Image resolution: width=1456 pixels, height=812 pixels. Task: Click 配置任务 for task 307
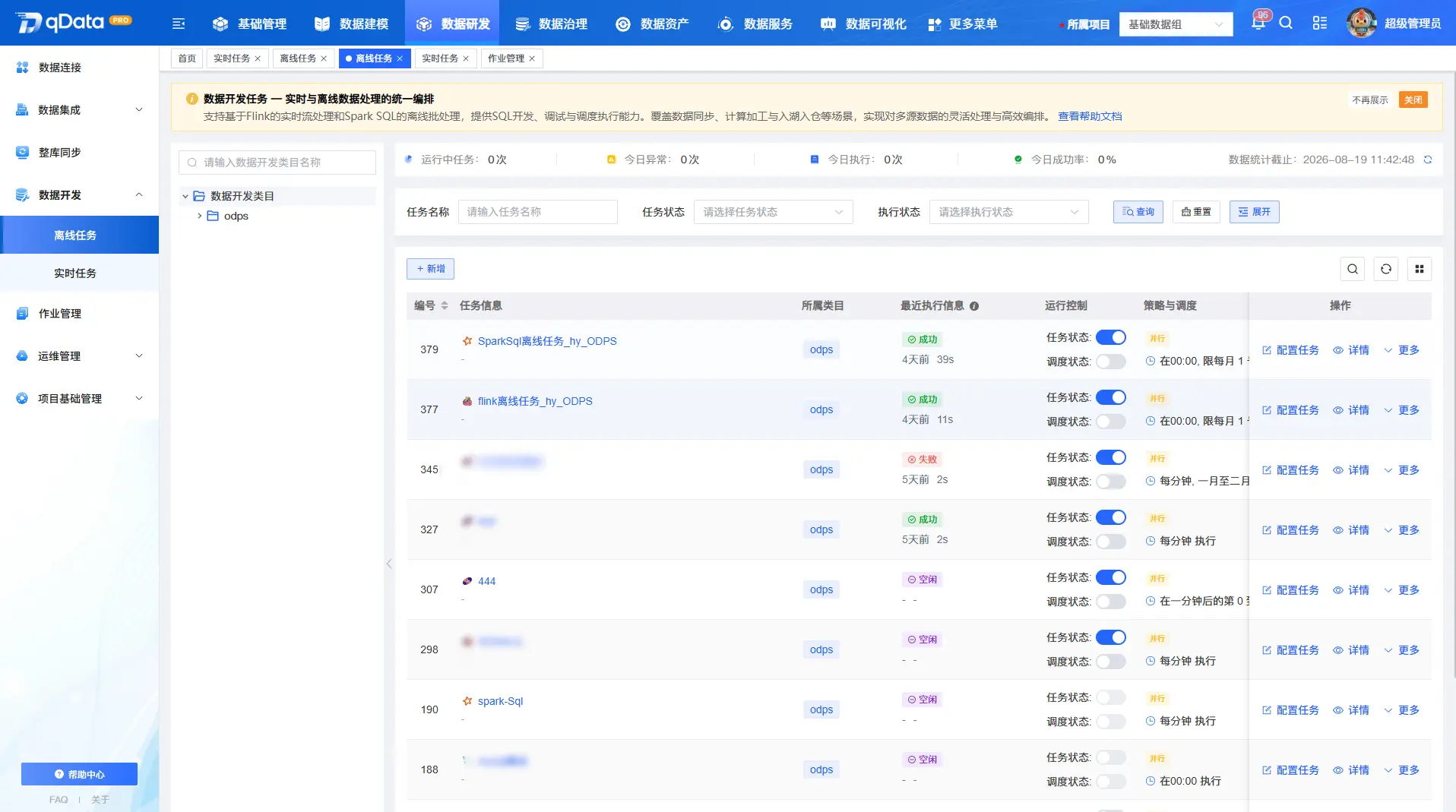coord(1290,590)
